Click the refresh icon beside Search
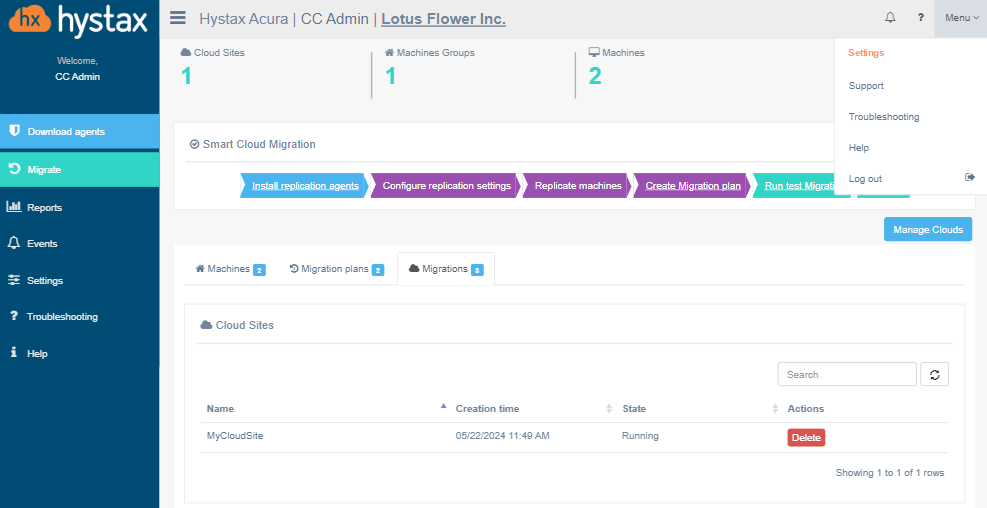Image resolution: width=987 pixels, height=508 pixels. coord(934,374)
